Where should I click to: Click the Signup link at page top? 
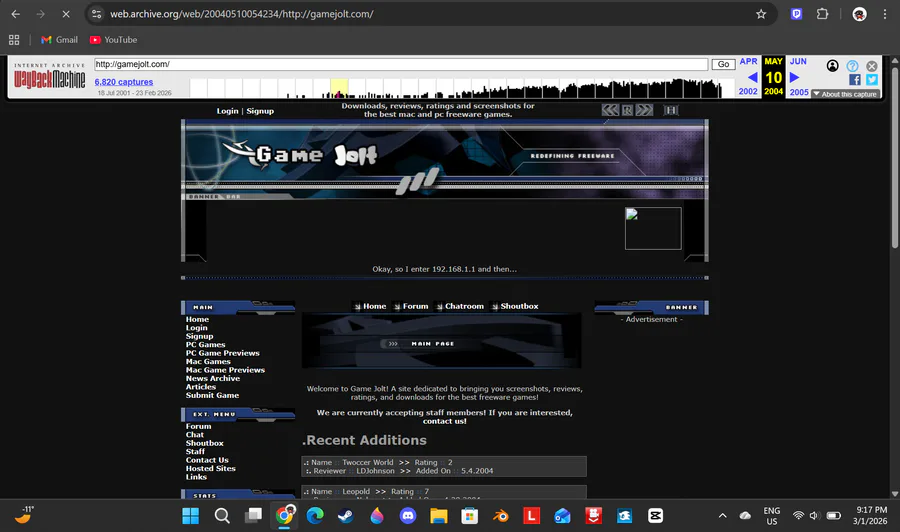pyautogui.click(x=260, y=111)
